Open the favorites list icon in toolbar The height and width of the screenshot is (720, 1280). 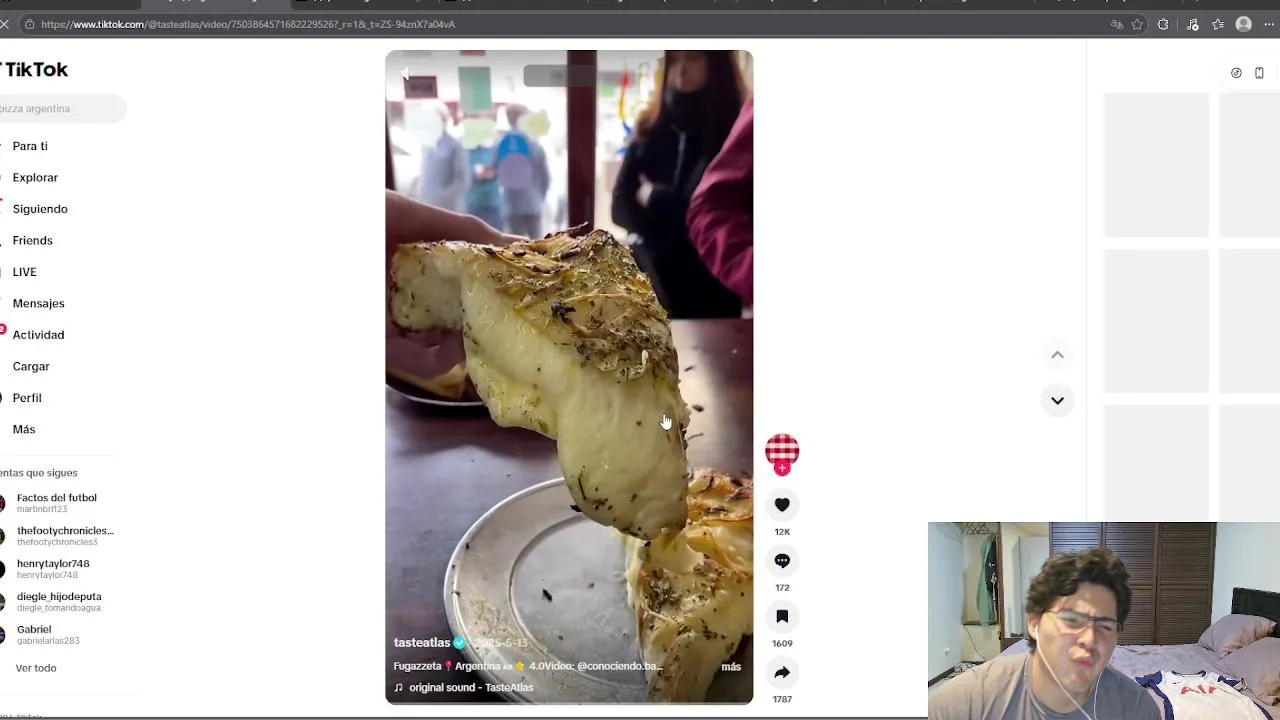(1218, 24)
